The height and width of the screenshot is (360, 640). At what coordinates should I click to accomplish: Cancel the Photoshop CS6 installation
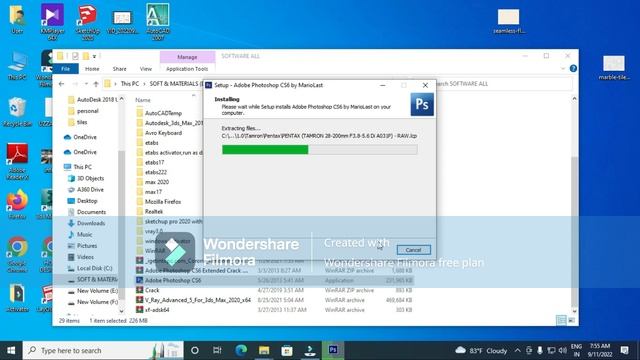[413, 249]
